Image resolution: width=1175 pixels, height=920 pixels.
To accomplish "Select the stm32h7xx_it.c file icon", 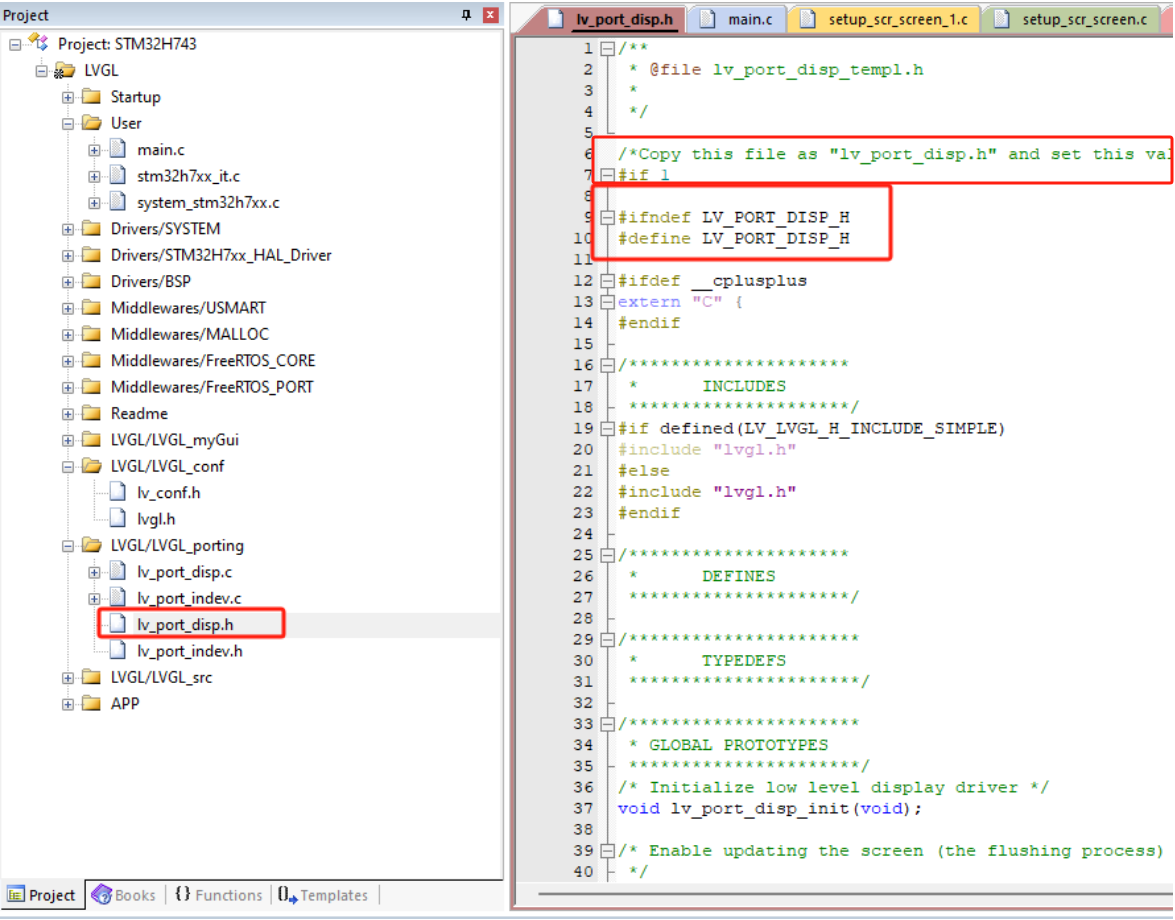I will (x=118, y=175).
